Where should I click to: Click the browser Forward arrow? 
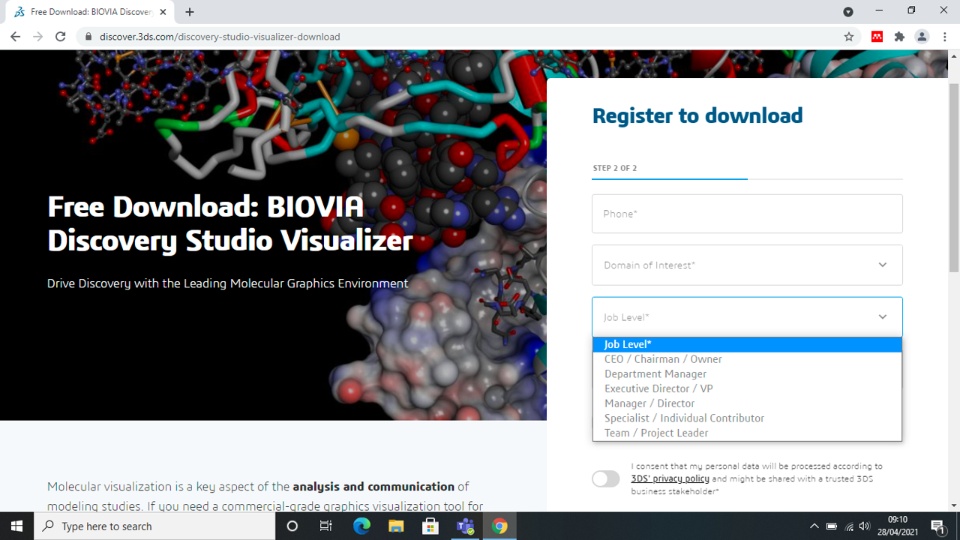(38, 37)
